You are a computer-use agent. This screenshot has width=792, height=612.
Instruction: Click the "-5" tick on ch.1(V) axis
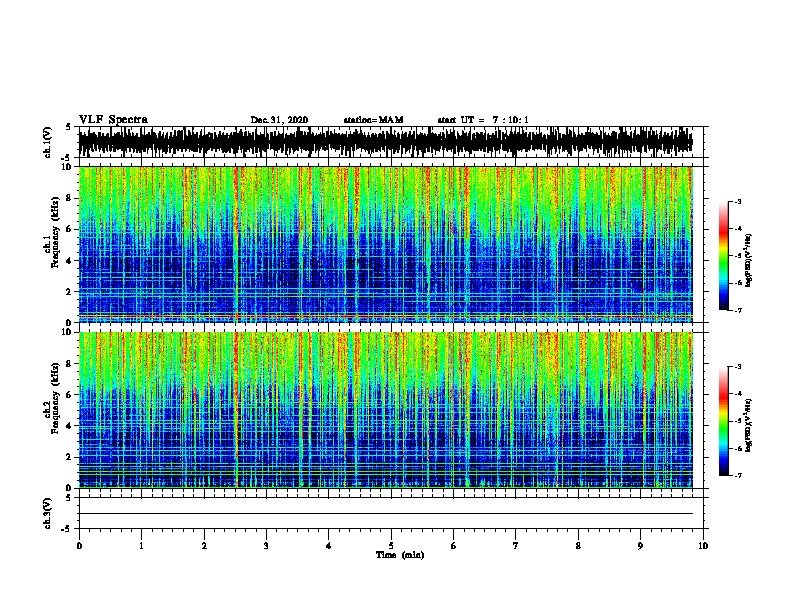[x=68, y=158]
